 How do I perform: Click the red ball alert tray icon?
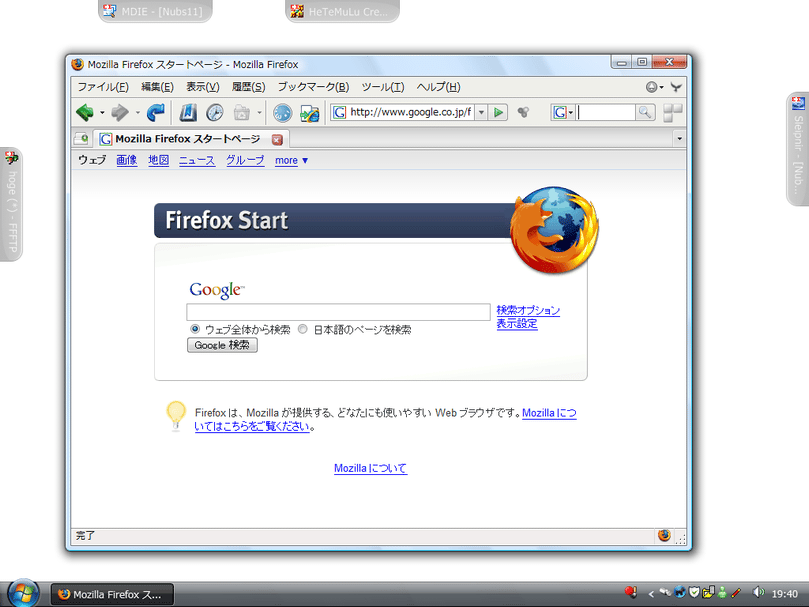coord(630,592)
